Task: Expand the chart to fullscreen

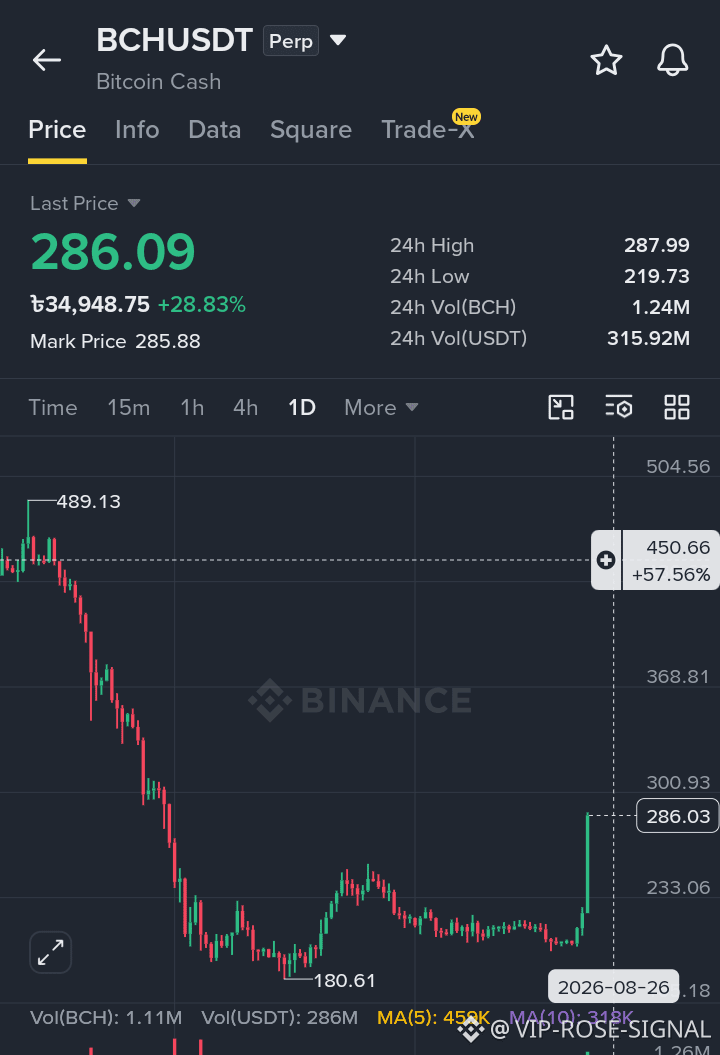Action: tap(50, 952)
